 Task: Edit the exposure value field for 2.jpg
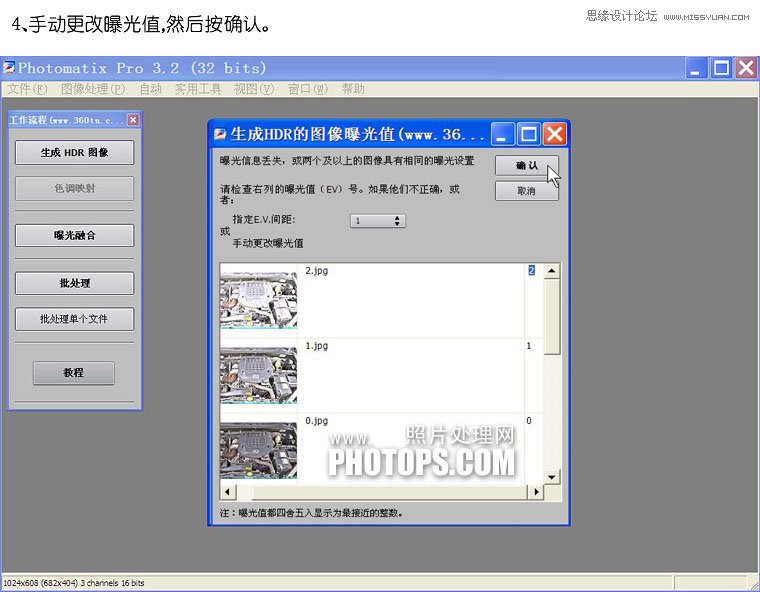pos(532,271)
